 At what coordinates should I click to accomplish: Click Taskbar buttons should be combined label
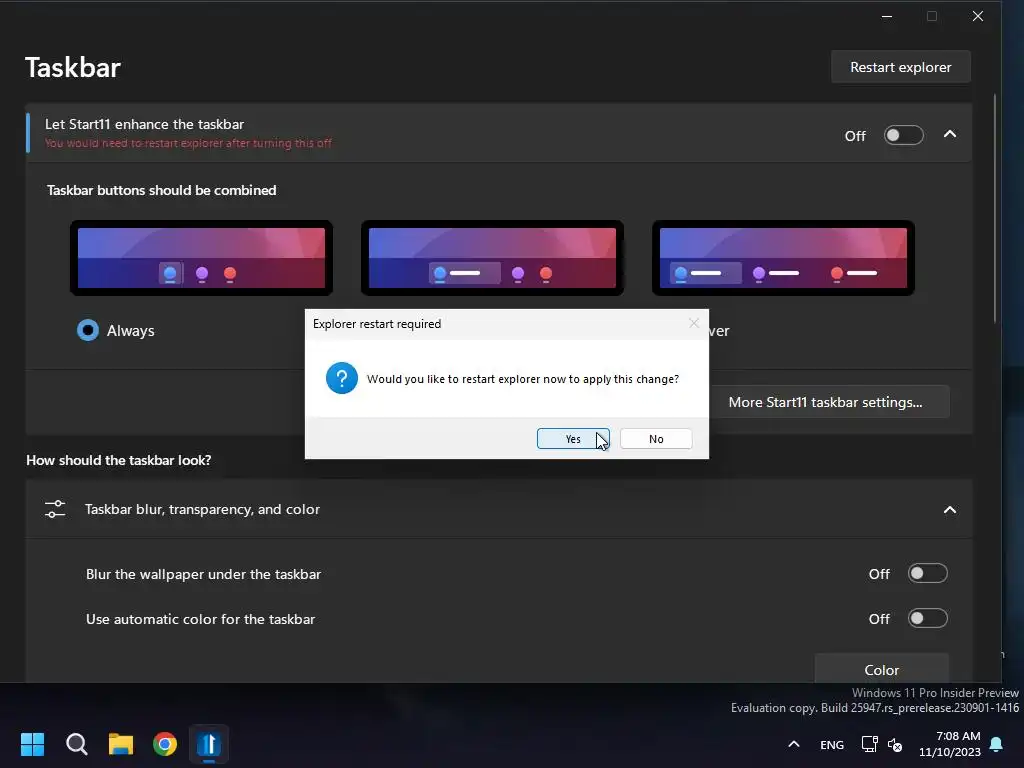click(x=161, y=190)
